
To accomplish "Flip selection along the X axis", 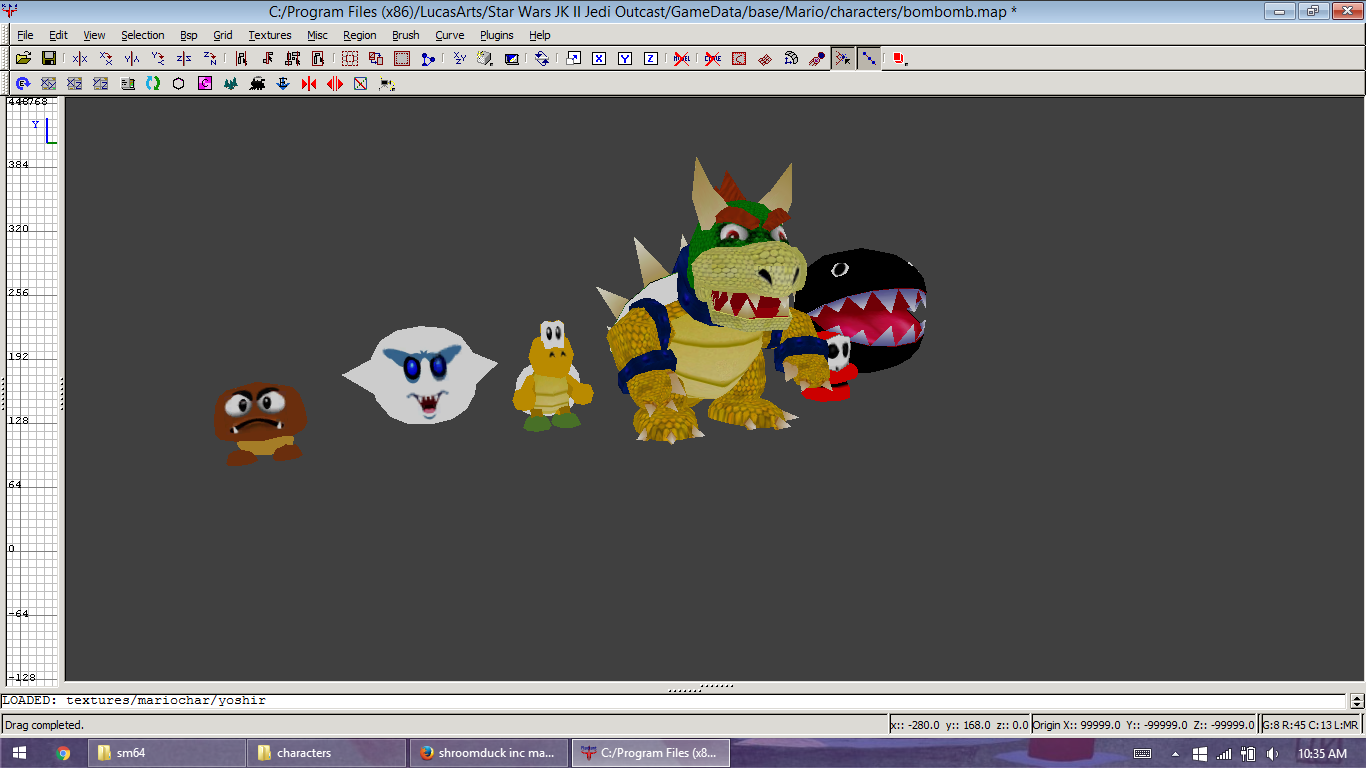I will tap(80, 59).
